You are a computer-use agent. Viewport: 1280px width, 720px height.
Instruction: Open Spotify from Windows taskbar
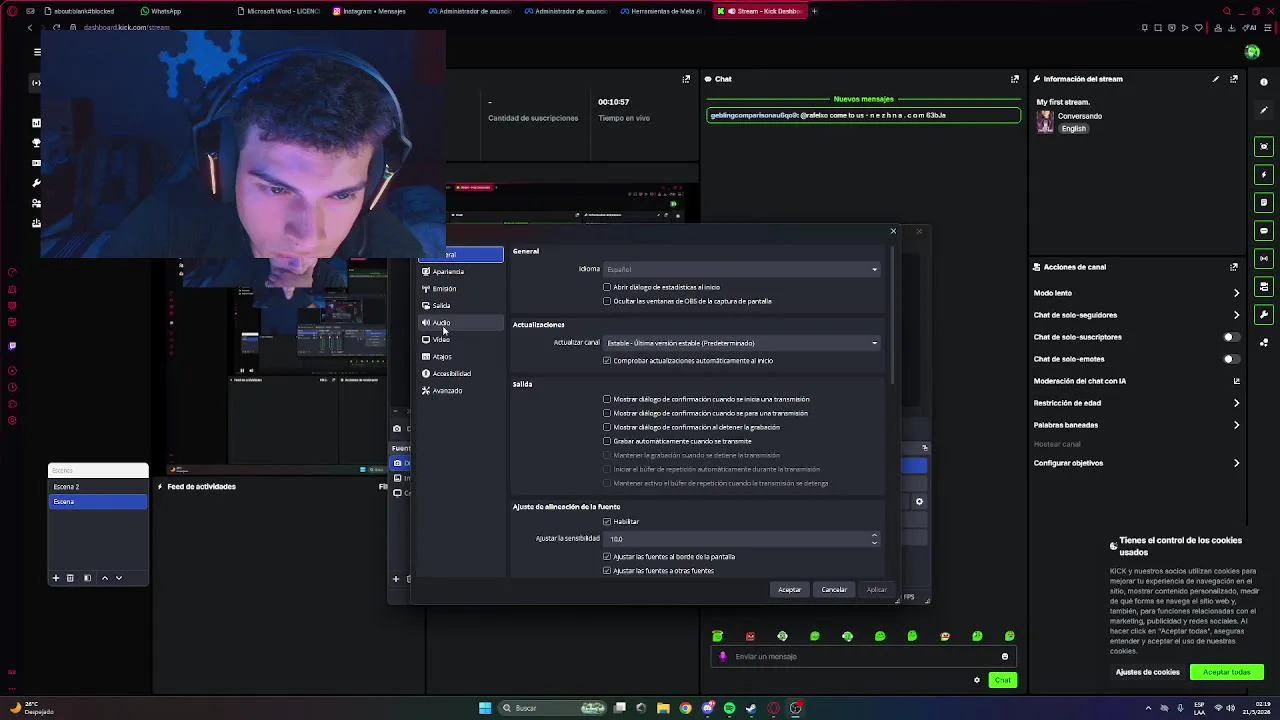729,708
